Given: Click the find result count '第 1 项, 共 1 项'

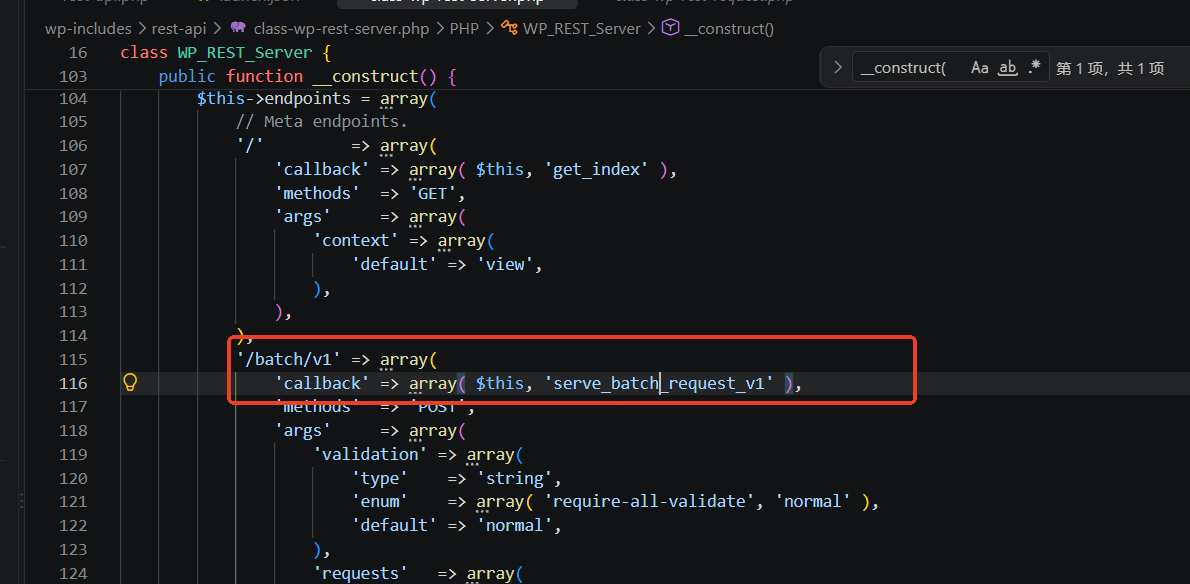Looking at the screenshot, I should 1110,68.
